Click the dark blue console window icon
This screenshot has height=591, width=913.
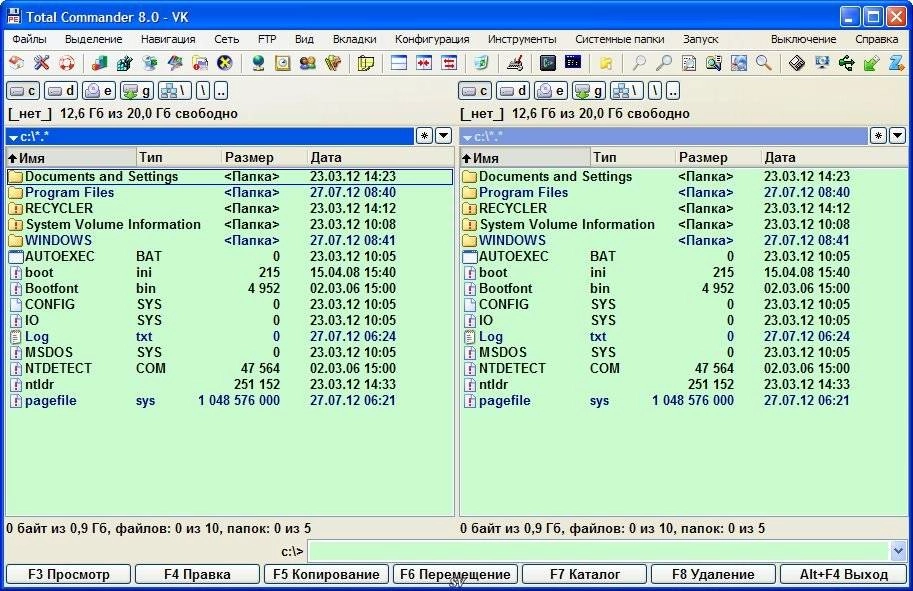[x=573, y=62]
